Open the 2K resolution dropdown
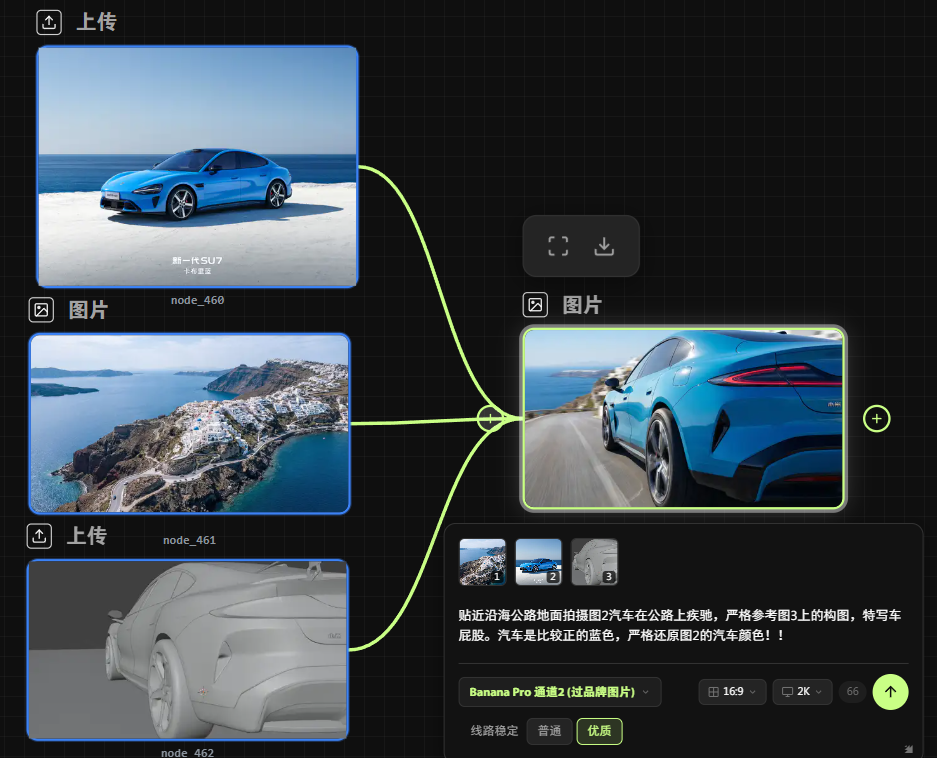 pos(802,692)
